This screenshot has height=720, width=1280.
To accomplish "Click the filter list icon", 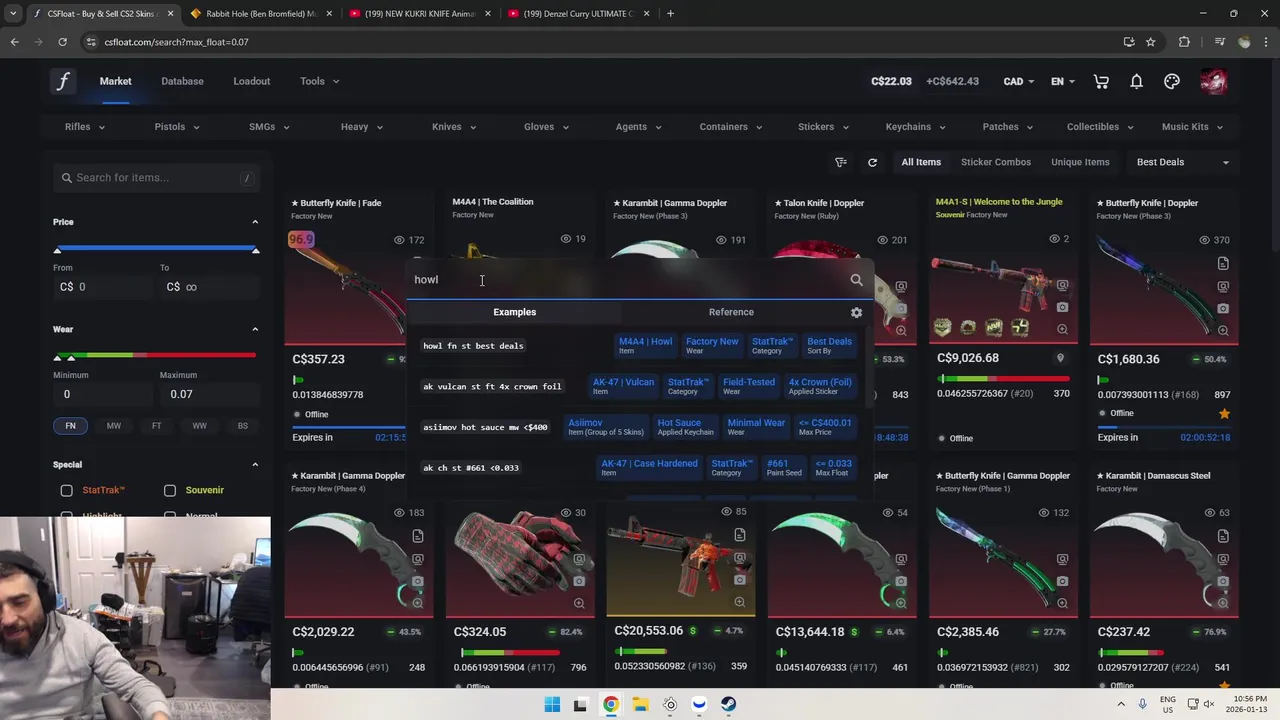I will click(841, 162).
